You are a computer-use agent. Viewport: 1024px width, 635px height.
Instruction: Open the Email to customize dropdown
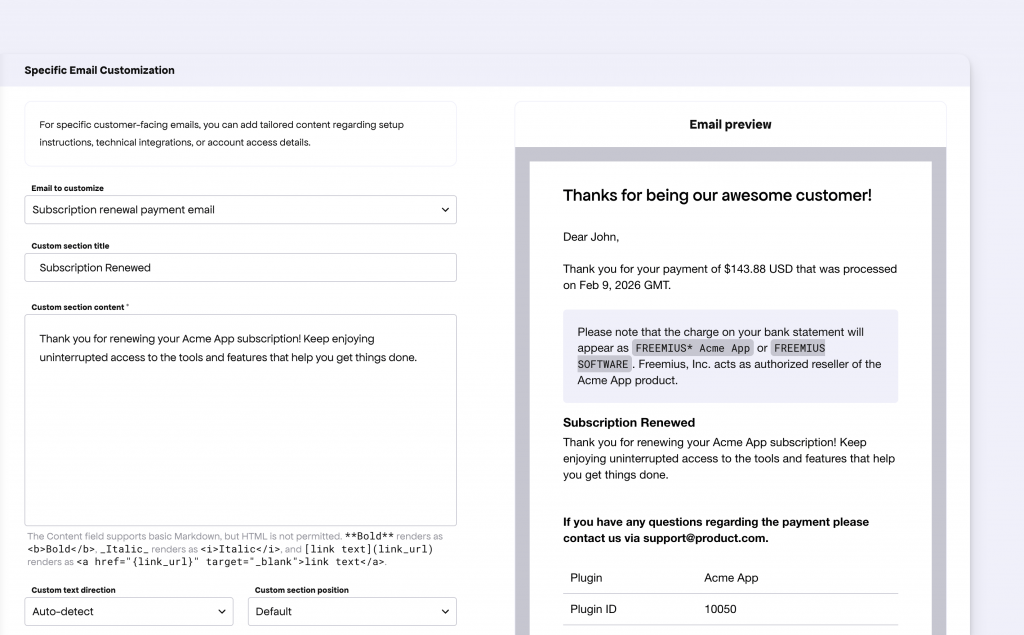tap(240, 210)
